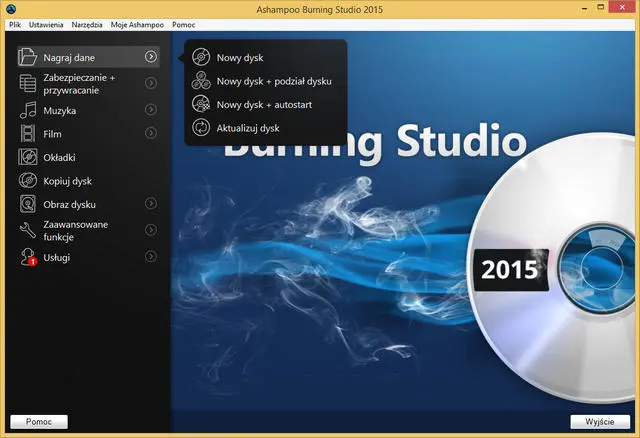Click the Nowy dysk disc icon
Viewport: 640px width, 438px height.
pos(201,57)
